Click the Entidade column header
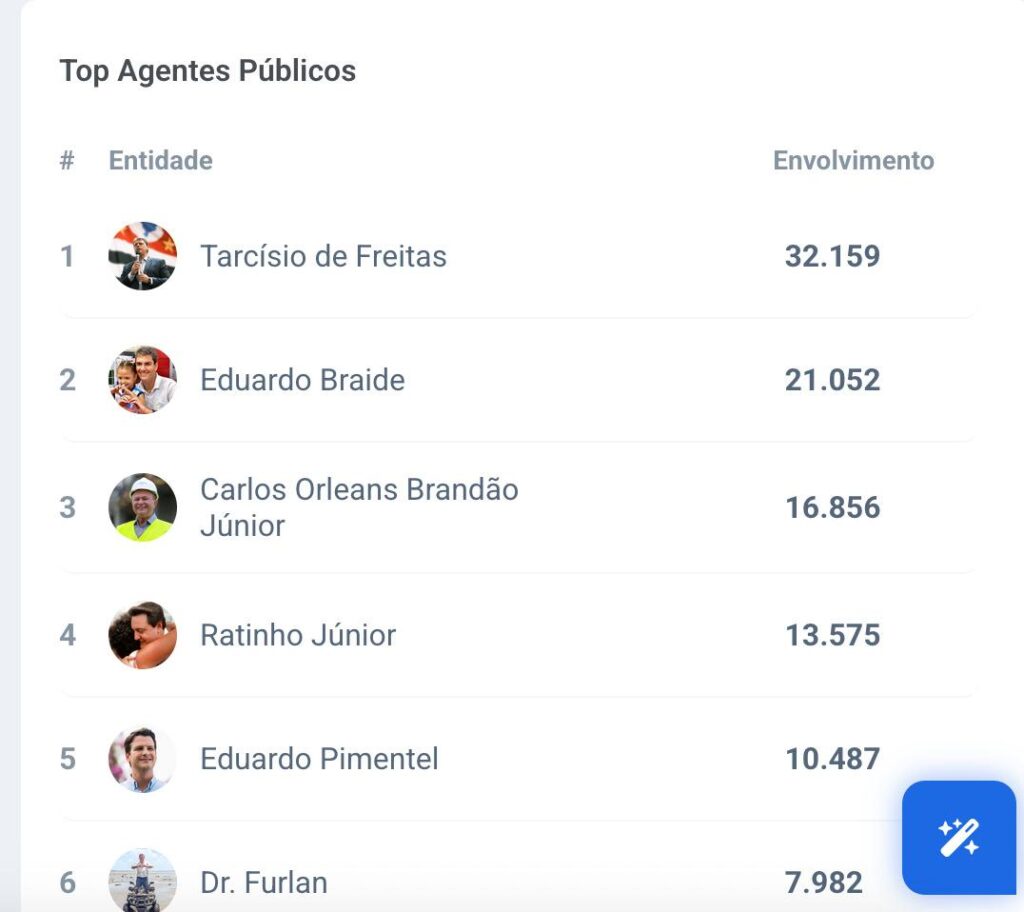 click(160, 161)
